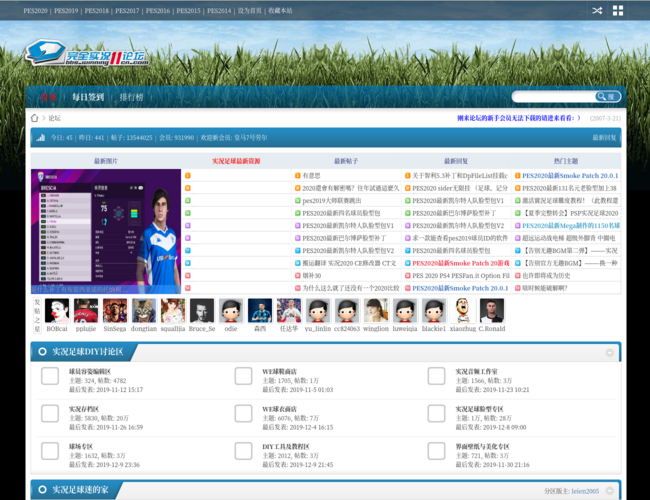This screenshot has width=650, height=500.
Task: Click the winning11cn forum logo
Action: (86, 53)
